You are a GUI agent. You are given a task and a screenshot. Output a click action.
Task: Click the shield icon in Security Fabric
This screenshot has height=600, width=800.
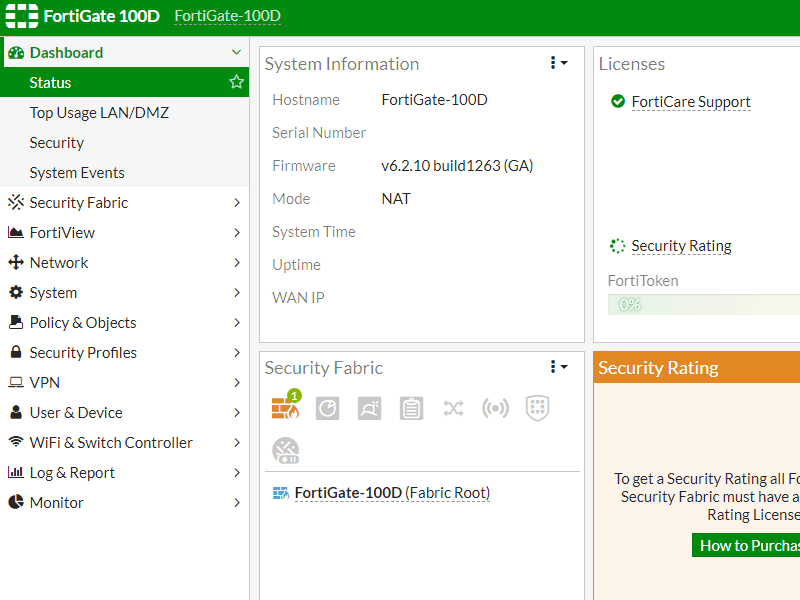[x=538, y=408]
